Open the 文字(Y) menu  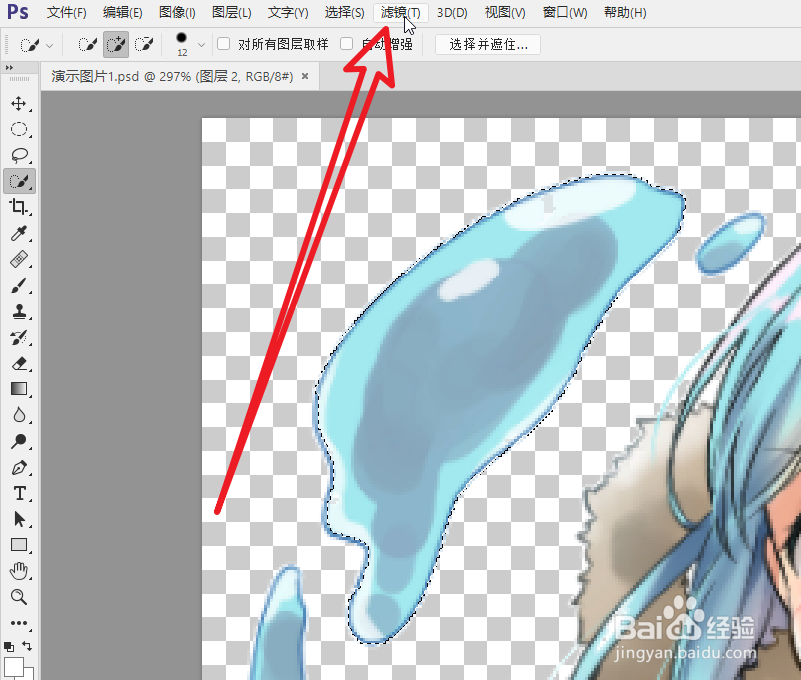click(x=288, y=12)
